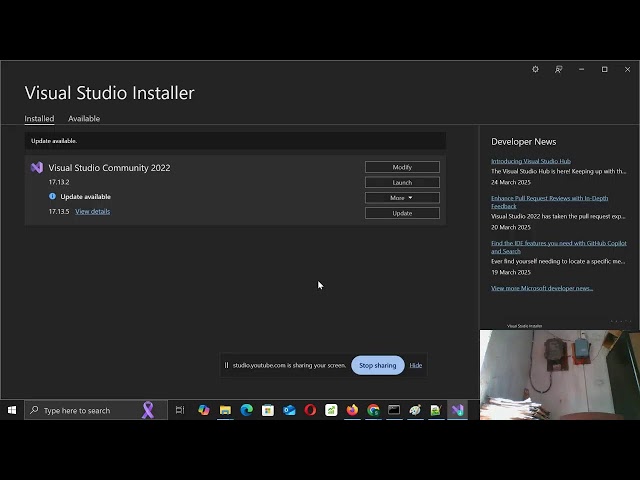This screenshot has width=640, height=480.
Task: Open File Explorer from taskbar
Action: click(225, 410)
